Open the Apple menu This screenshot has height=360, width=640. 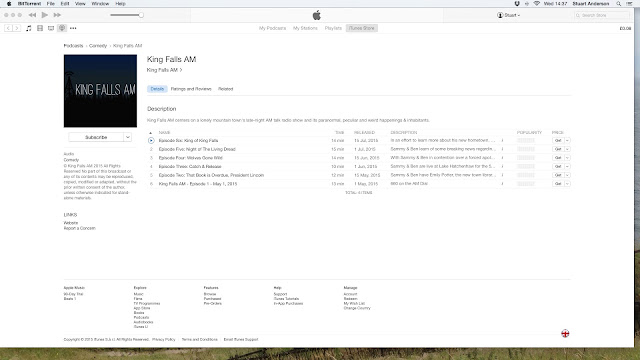9,4
